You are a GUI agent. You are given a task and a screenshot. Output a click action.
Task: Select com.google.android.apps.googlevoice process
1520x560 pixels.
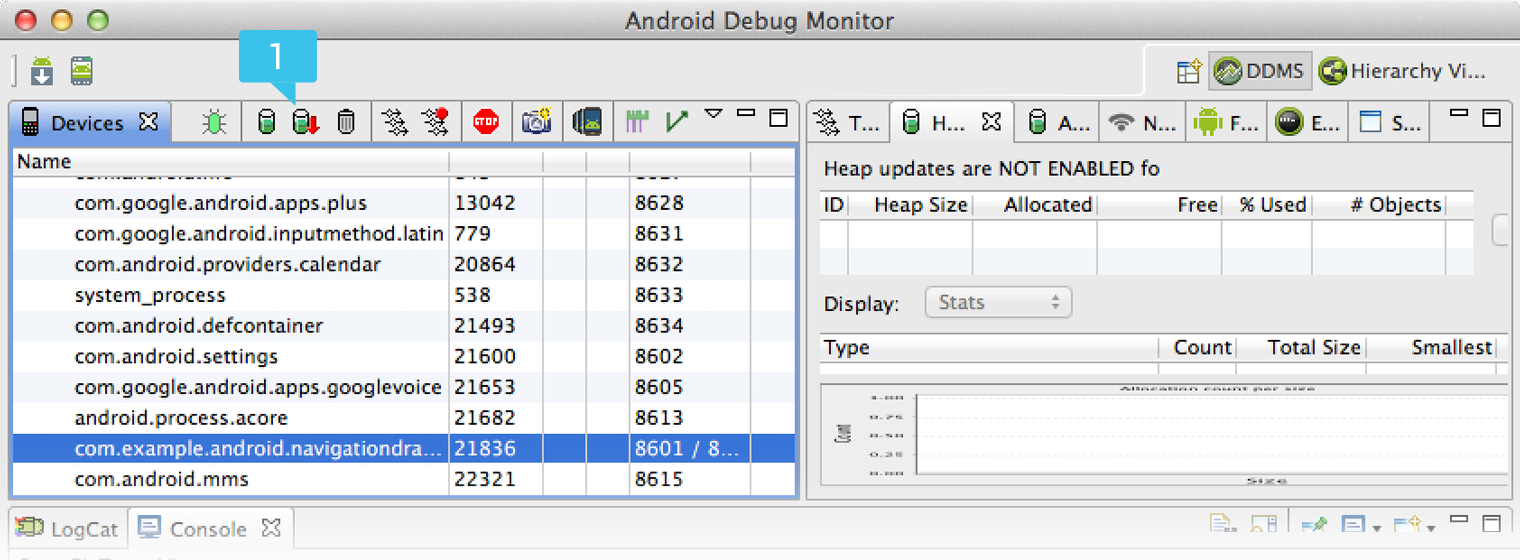click(x=404, y=388)
